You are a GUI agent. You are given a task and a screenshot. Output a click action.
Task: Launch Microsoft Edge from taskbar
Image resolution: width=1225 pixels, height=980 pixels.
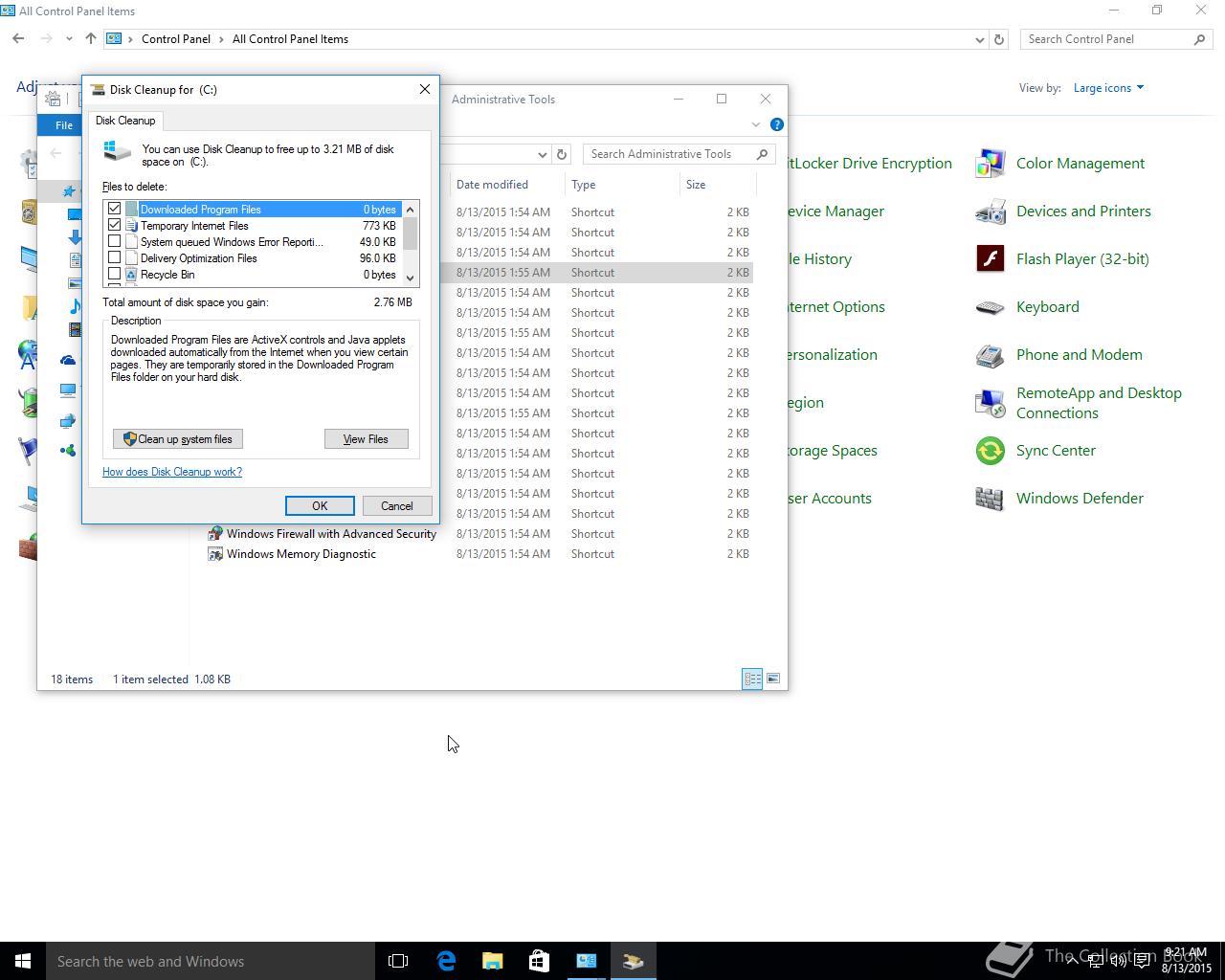pos(446,961)
